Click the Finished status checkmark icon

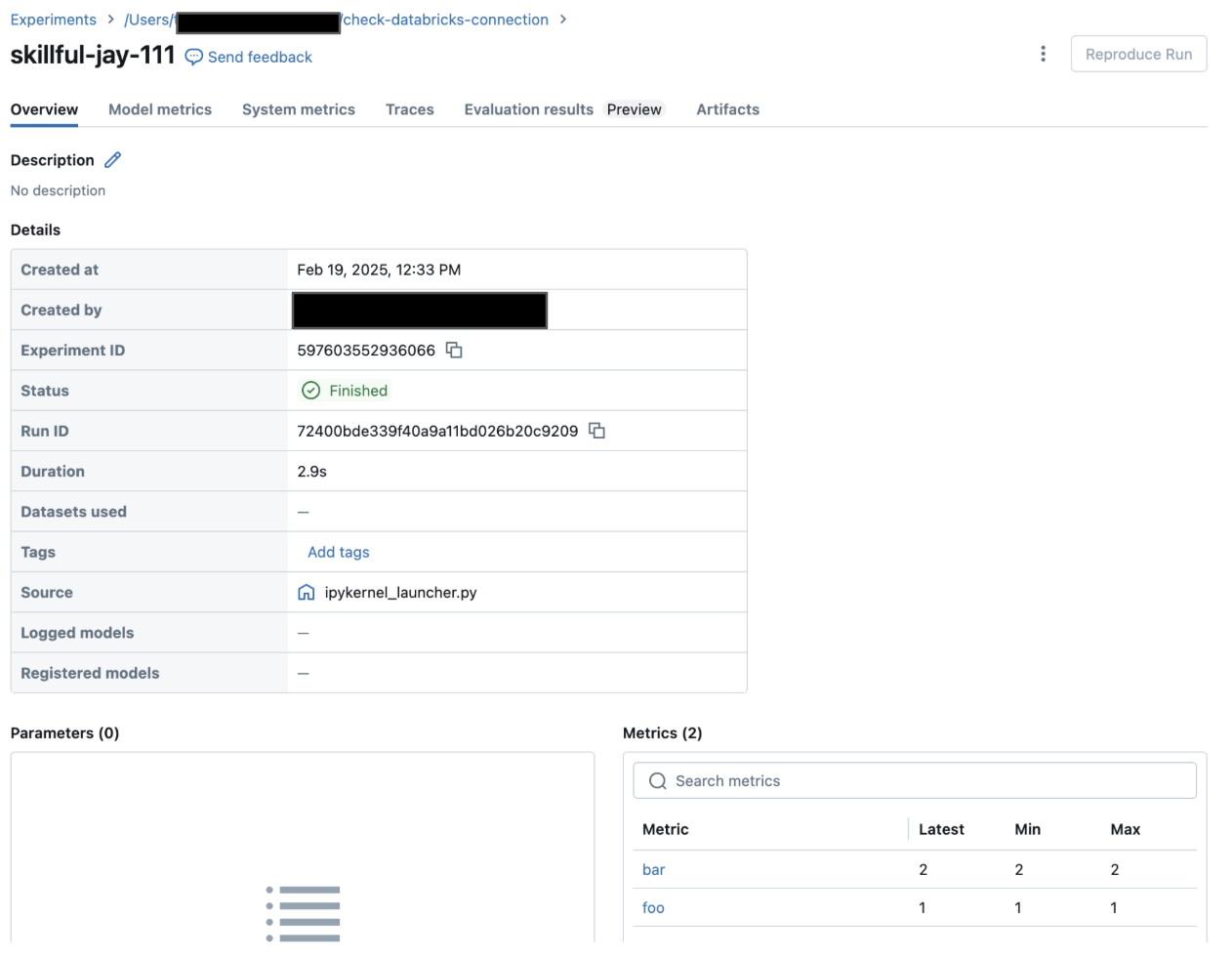coord(310,390)
